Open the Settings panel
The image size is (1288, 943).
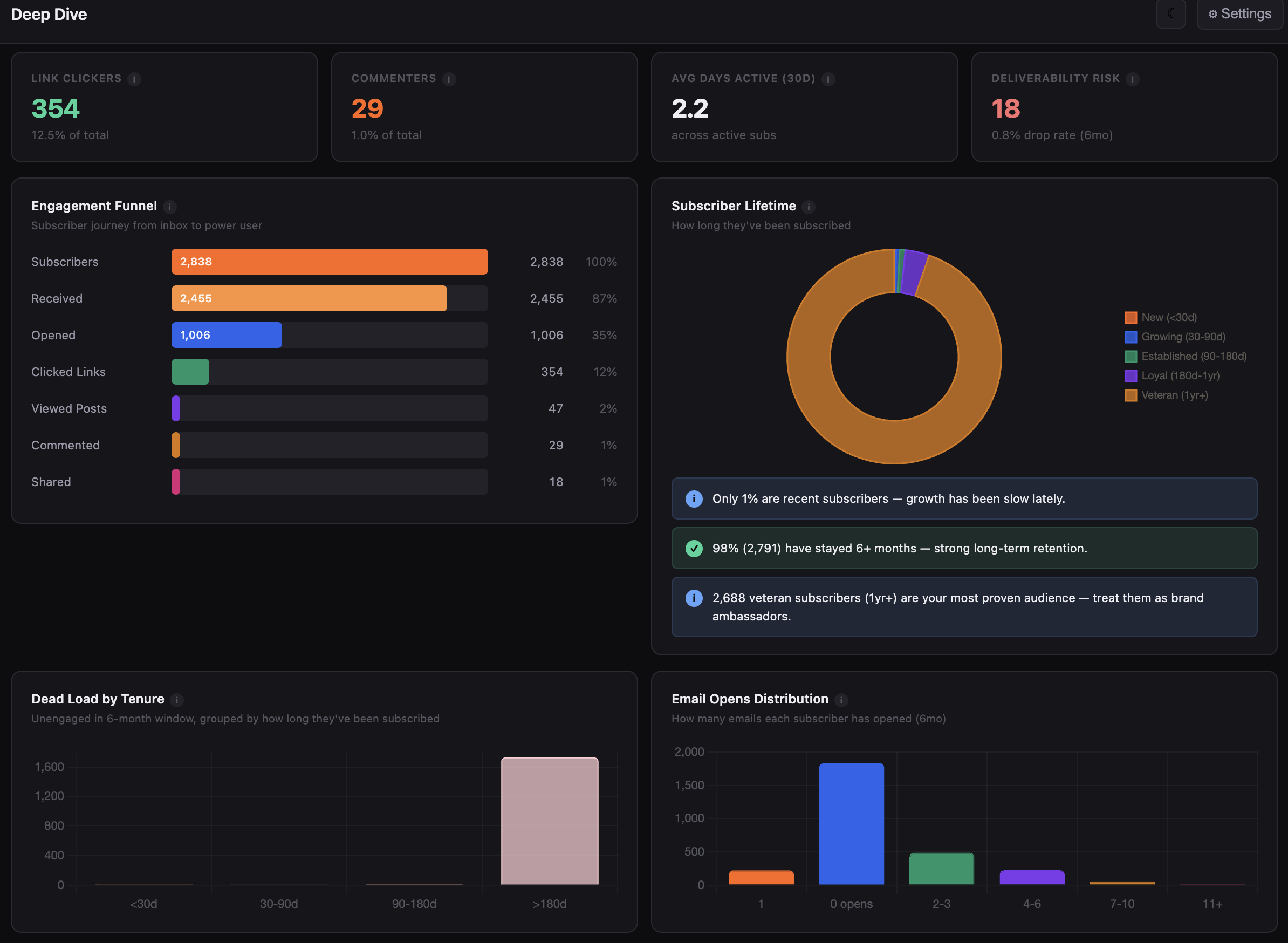[1239, 13]
